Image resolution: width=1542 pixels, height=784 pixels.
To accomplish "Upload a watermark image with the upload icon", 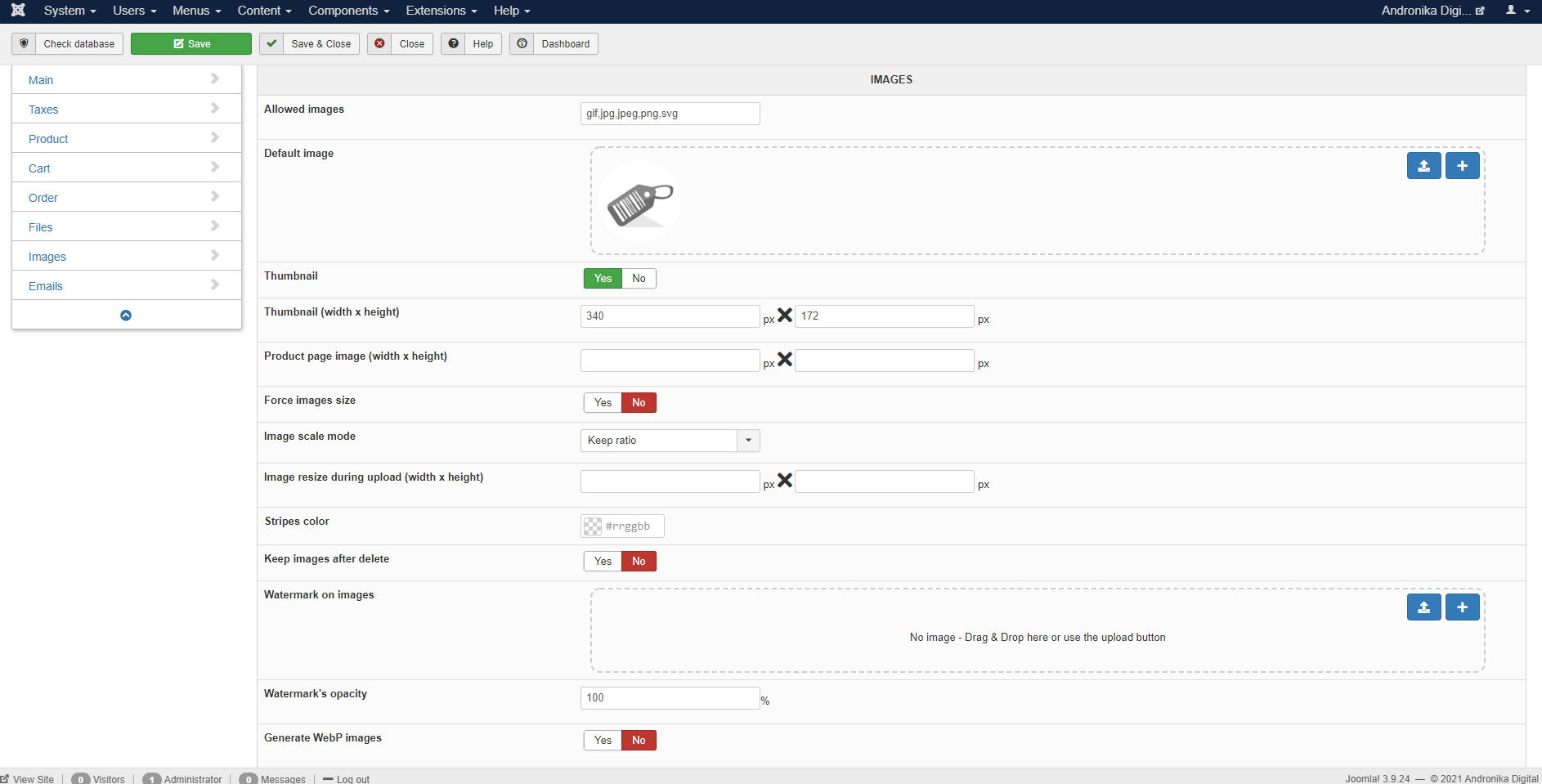I will [1423, 607].
